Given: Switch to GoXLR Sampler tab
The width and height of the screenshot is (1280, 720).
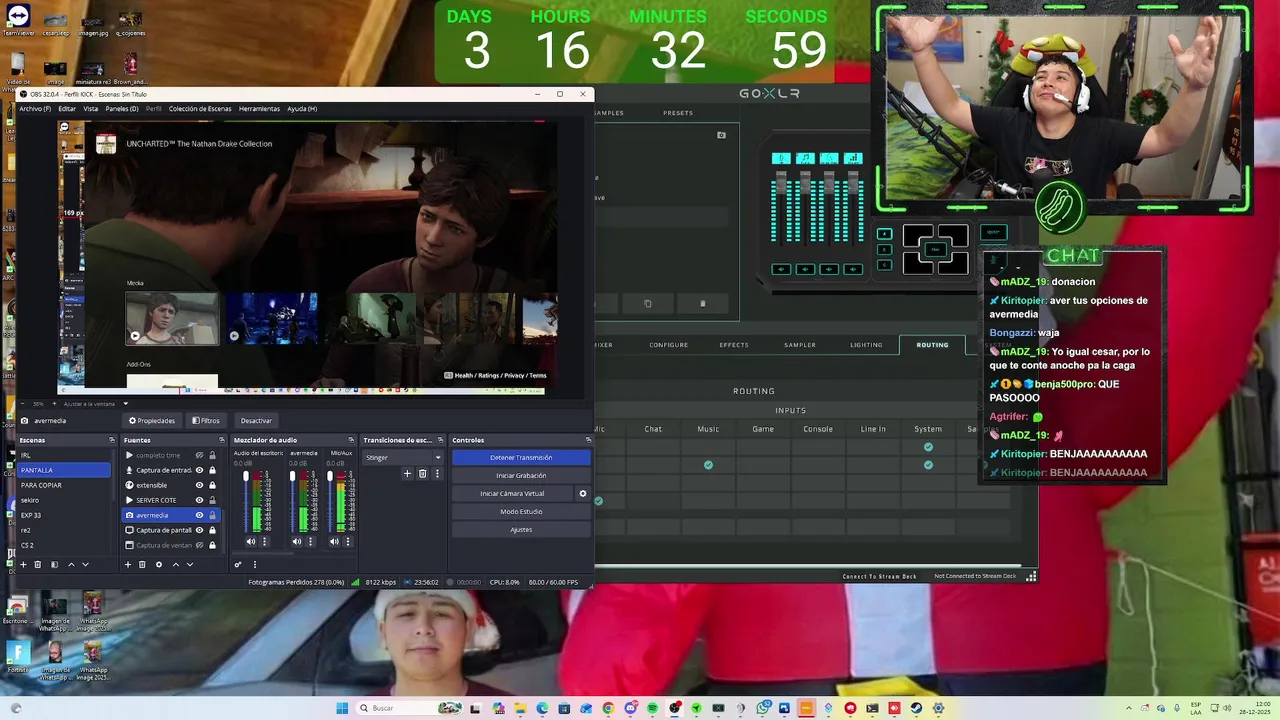Looking at the screenshot, I should 800,345.
